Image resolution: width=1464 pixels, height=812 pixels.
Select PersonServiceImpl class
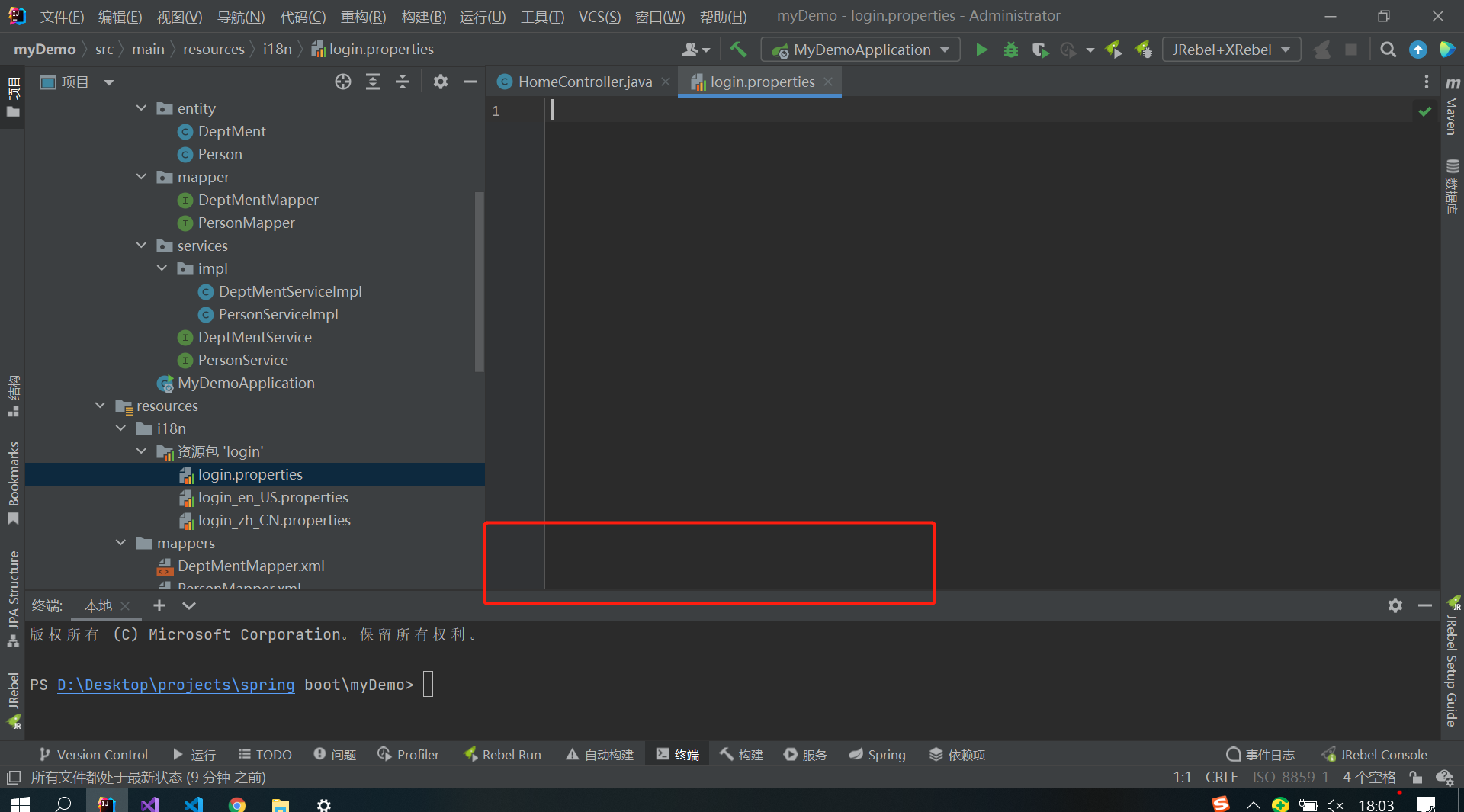point(278,314)
